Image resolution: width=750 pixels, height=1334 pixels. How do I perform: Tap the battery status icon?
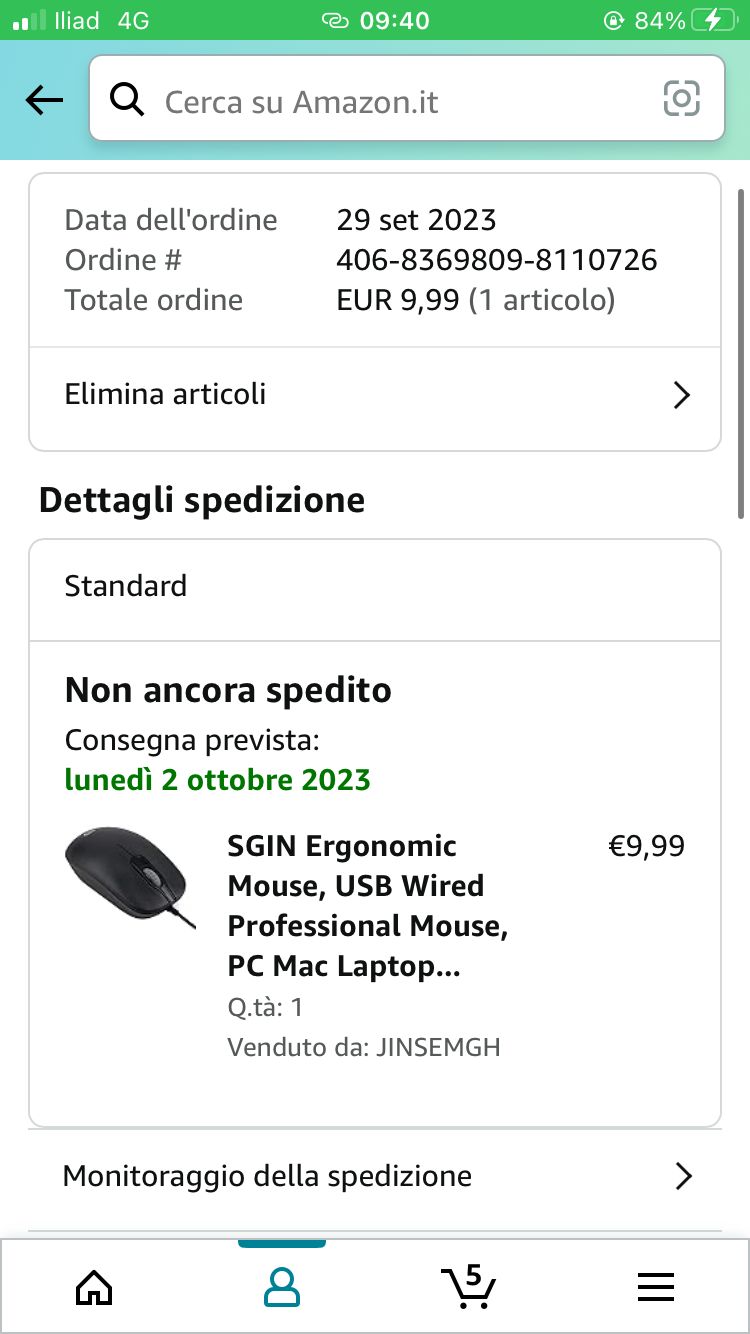710,20
